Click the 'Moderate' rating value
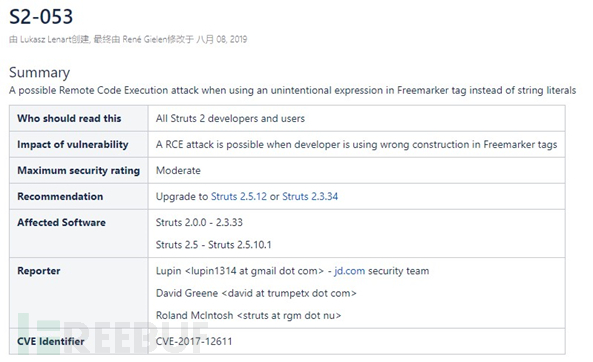This screenshot has height=362, width=593. 178,171
